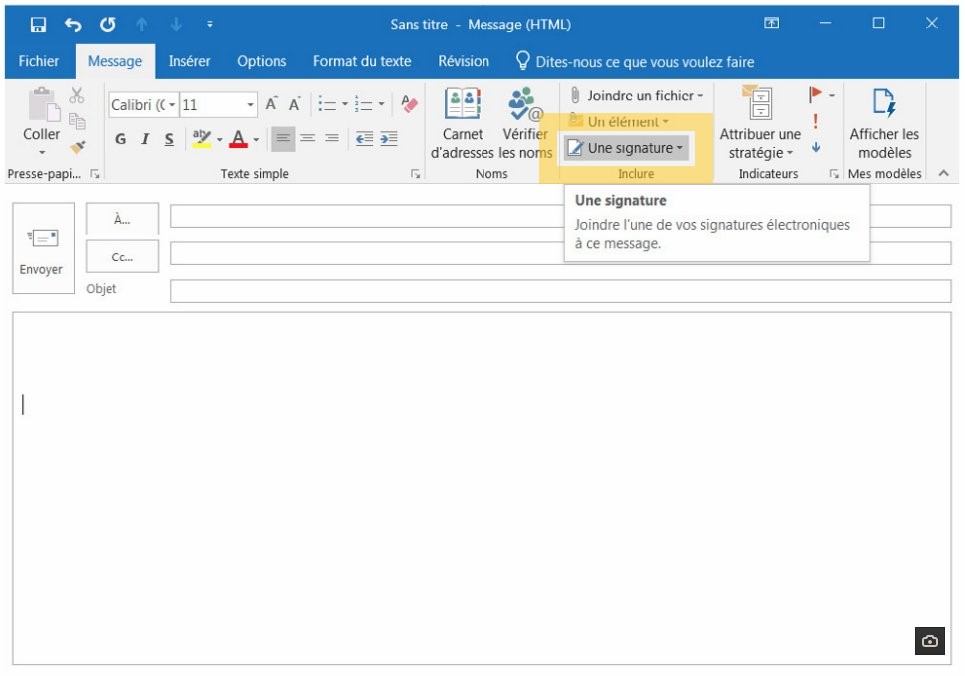Image resolution: width=965 pixels, height=676 pixels.
Task: Switch to the Insérer tab
Action: [x=189, y=61]
